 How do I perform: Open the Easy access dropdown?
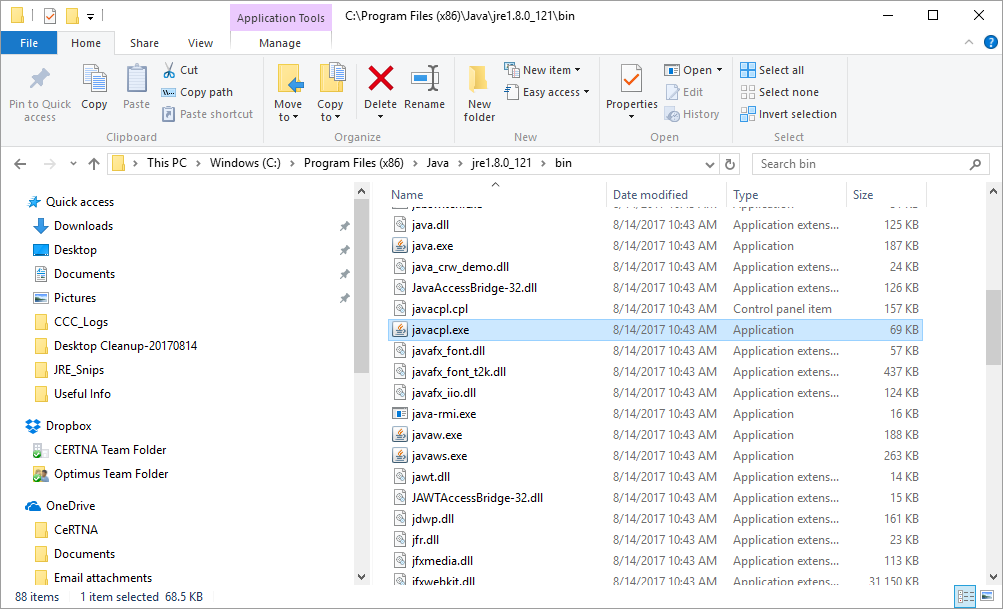[x=556, y=92]
